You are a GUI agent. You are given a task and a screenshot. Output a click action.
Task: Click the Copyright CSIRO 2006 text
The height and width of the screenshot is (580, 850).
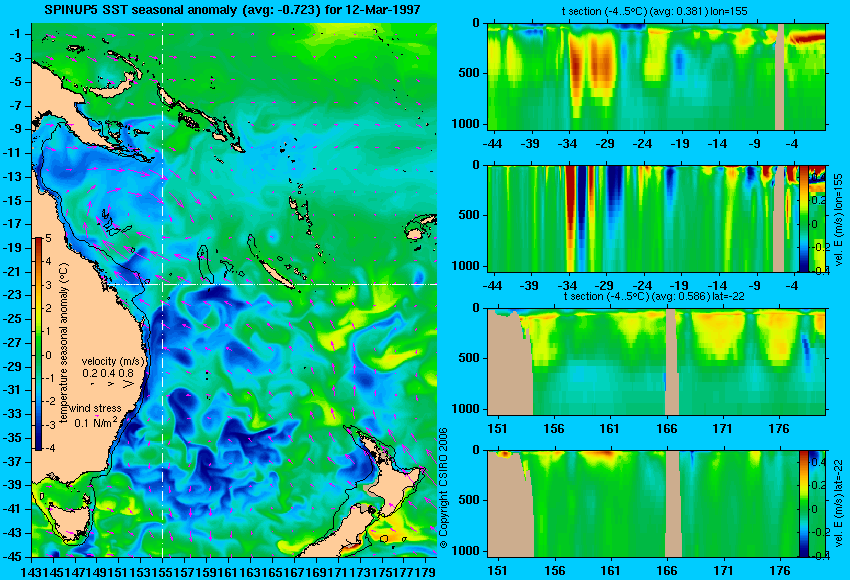coord(443,488)
